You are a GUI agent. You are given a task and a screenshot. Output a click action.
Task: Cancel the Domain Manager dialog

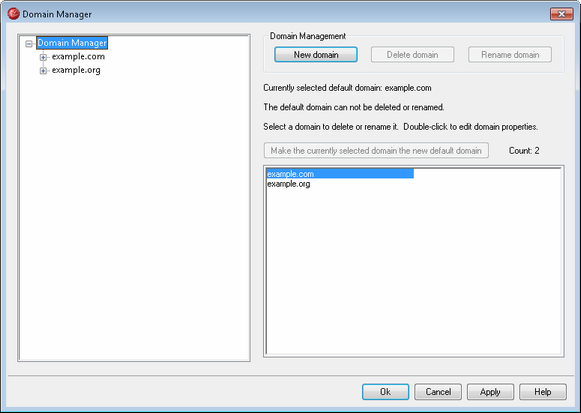point(438,392)
